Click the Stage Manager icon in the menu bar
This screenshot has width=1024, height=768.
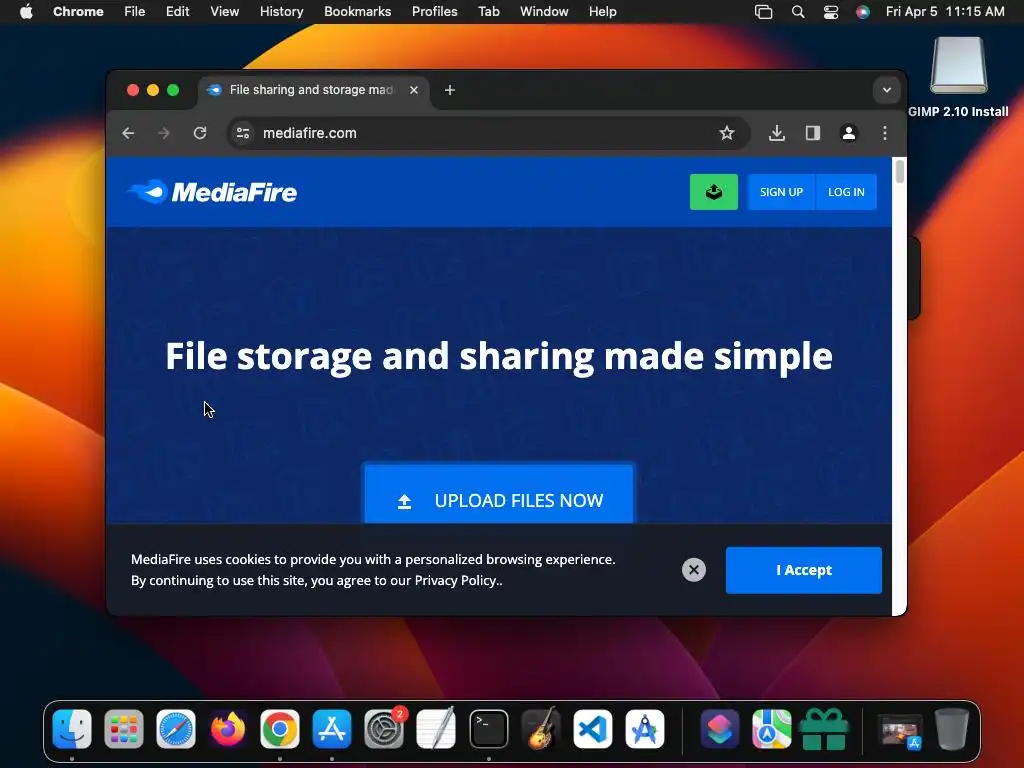(x=763, y=12)
